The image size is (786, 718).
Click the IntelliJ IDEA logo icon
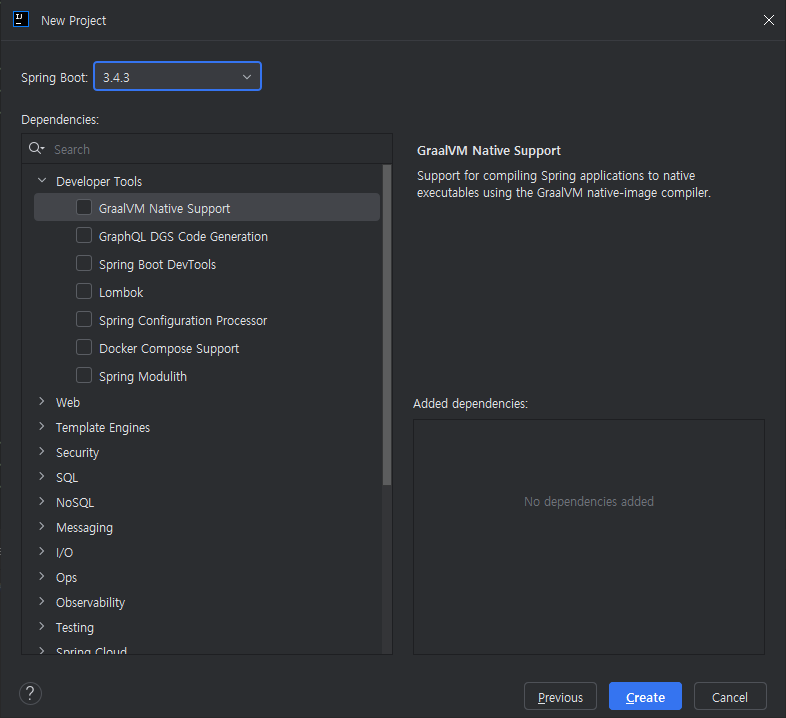(x=21, y=20)
